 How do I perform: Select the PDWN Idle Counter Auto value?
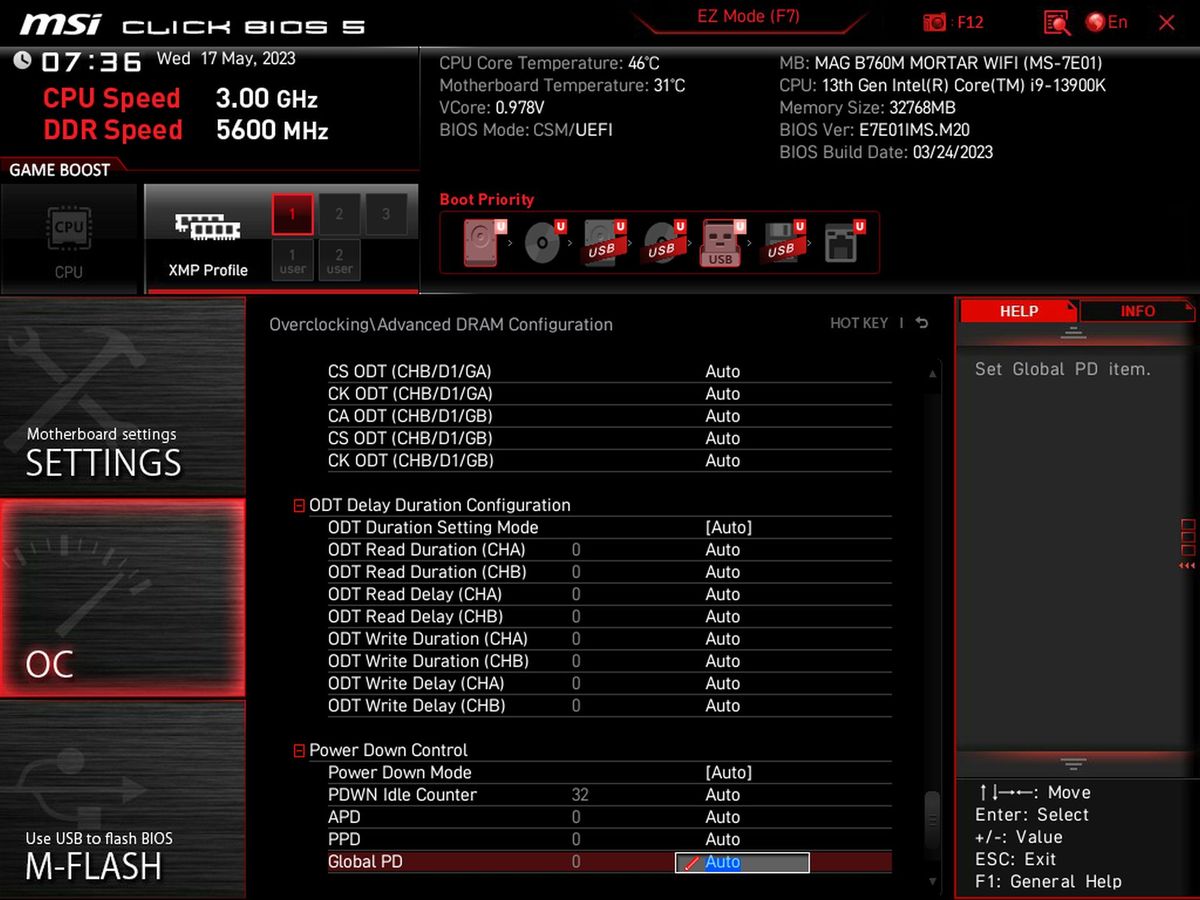click(x=722, y=795)
